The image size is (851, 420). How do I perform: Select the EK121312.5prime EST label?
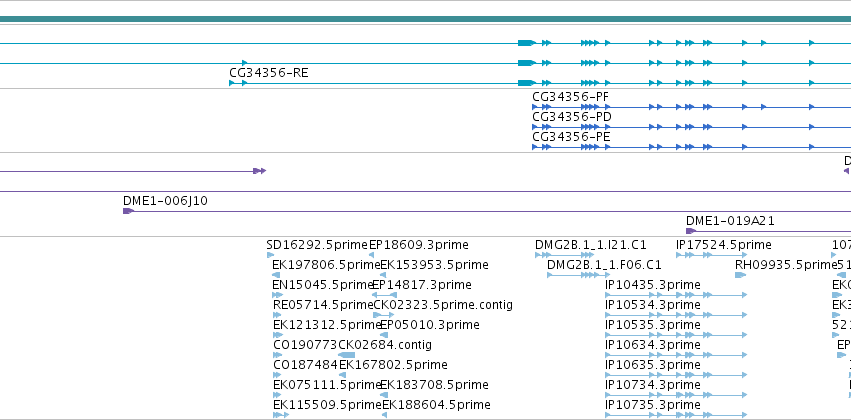[326, 325]
